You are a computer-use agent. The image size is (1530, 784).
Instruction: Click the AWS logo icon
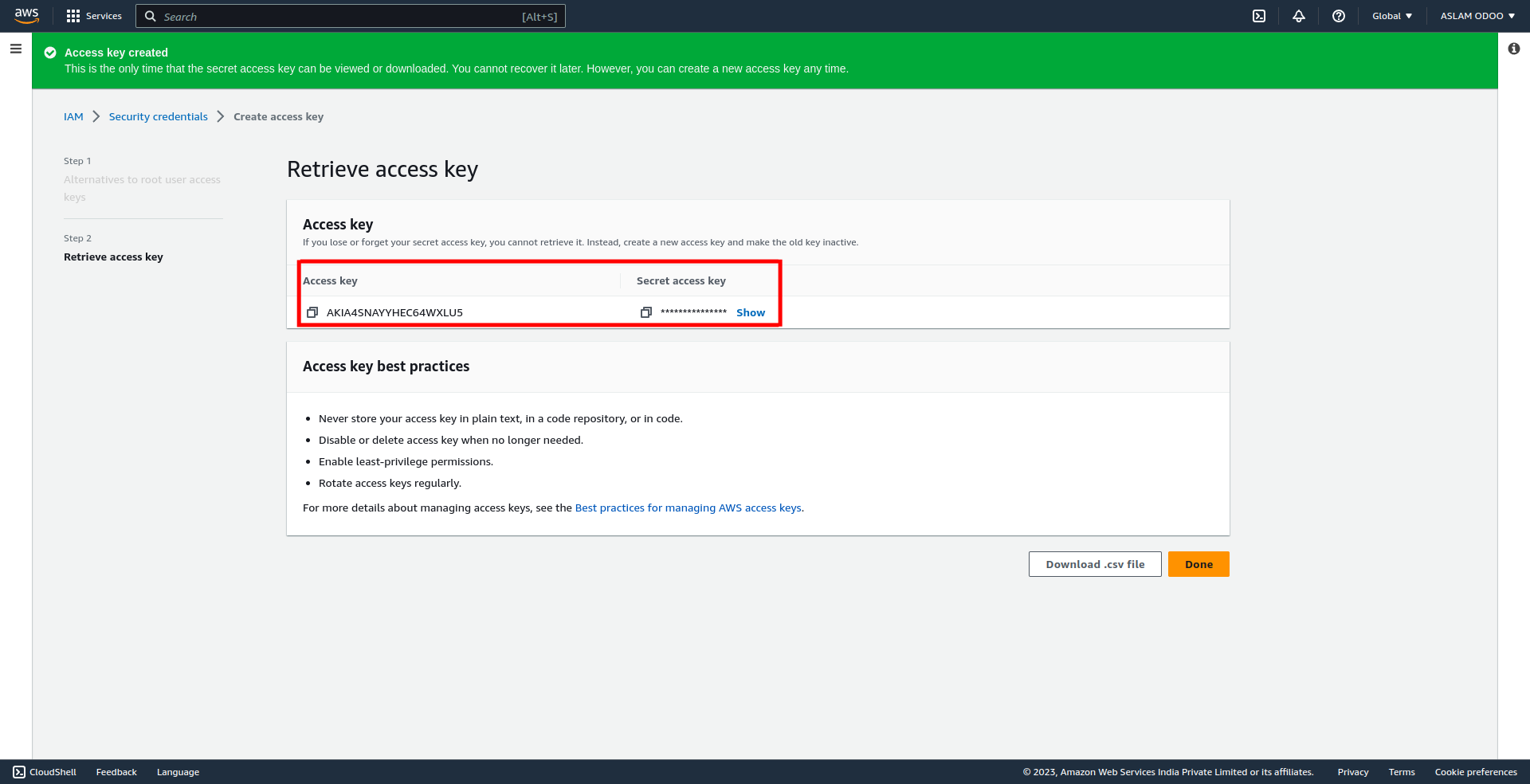[x=26, y=16]
